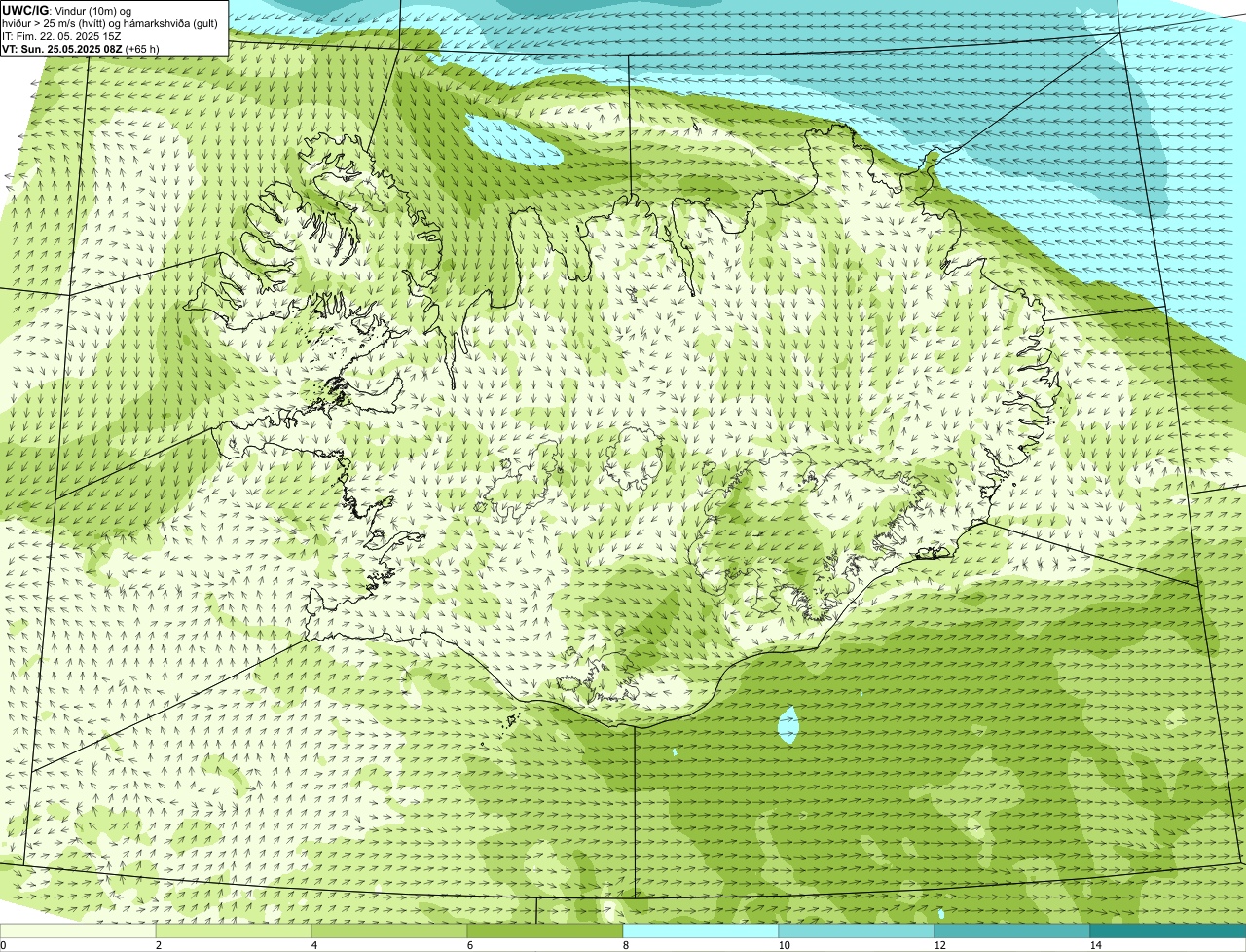The height and width of the screenshot is (952, 1246).
Task: Click the 0–2 m/s pale legend swatch
Action: [78, 932]
